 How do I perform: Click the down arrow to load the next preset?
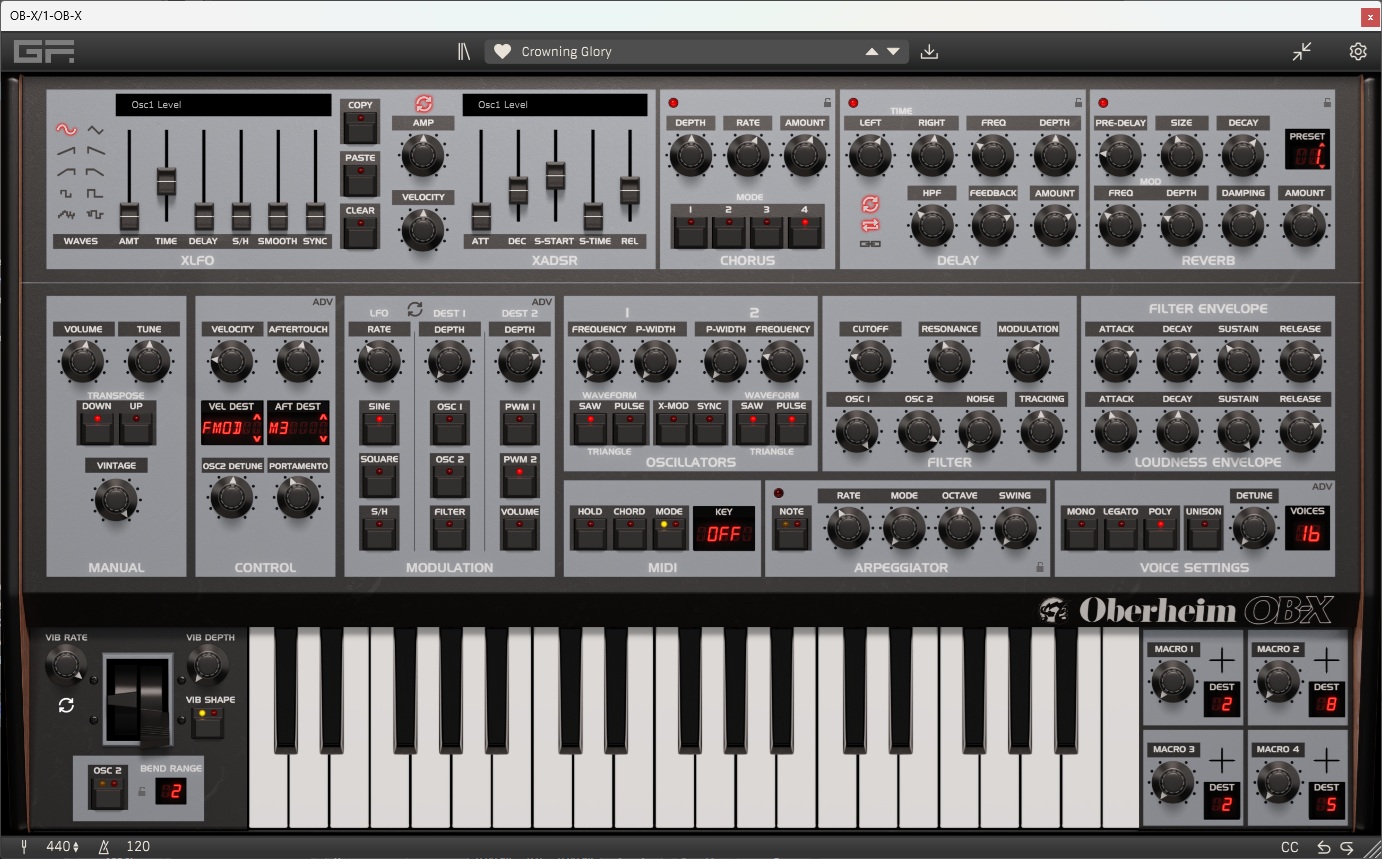893,51
